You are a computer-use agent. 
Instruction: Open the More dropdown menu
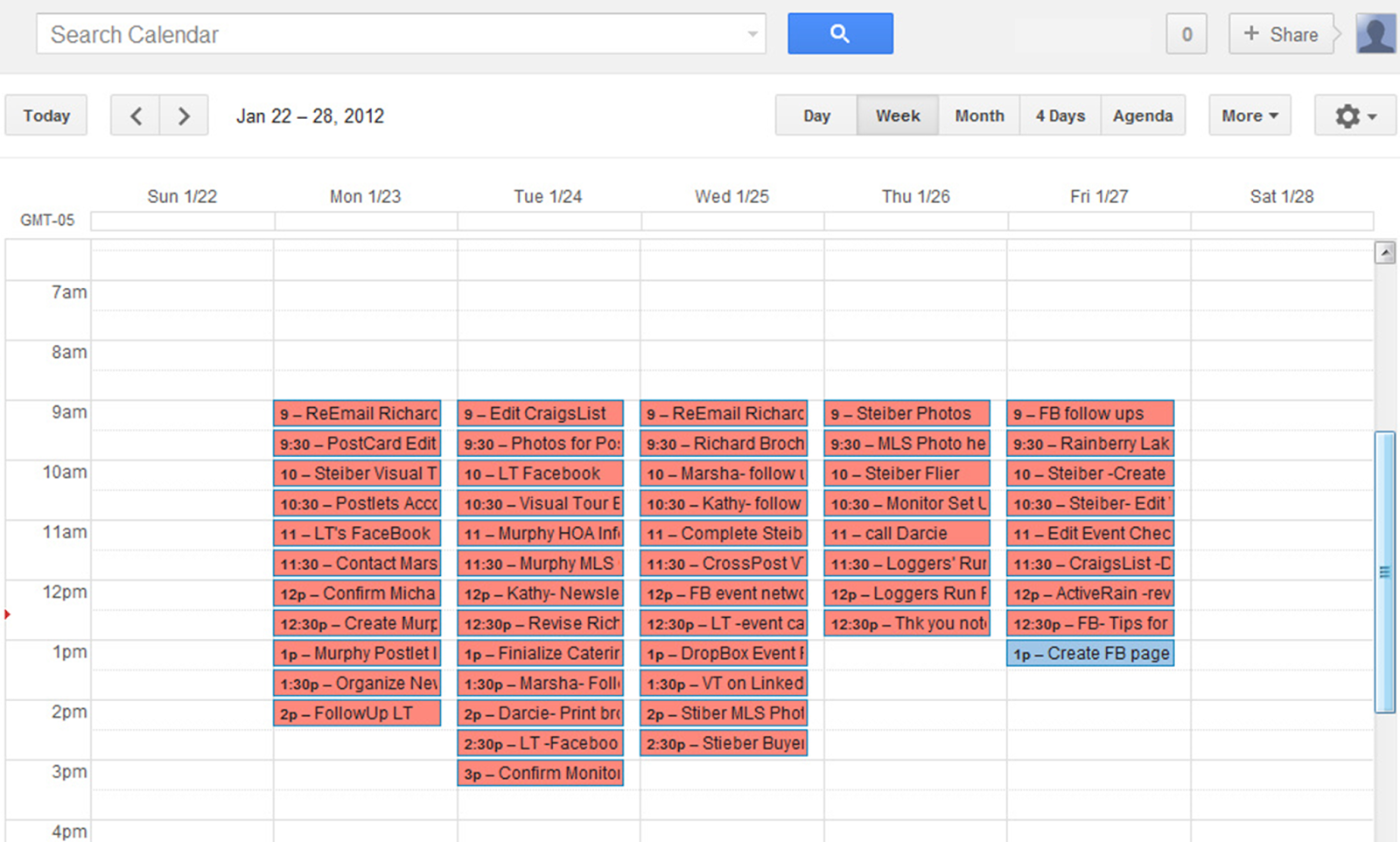tap(1249, 116)
